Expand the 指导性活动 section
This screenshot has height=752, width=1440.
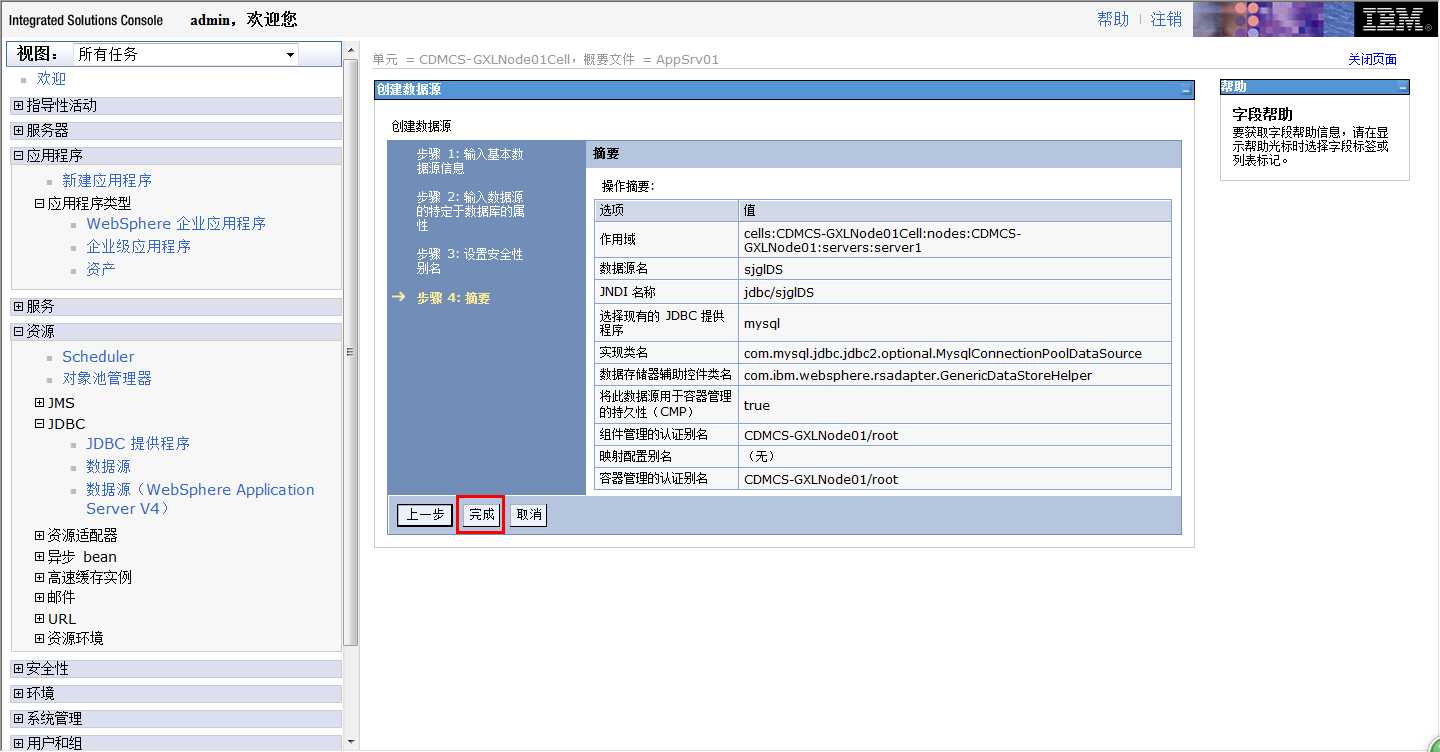18,105
